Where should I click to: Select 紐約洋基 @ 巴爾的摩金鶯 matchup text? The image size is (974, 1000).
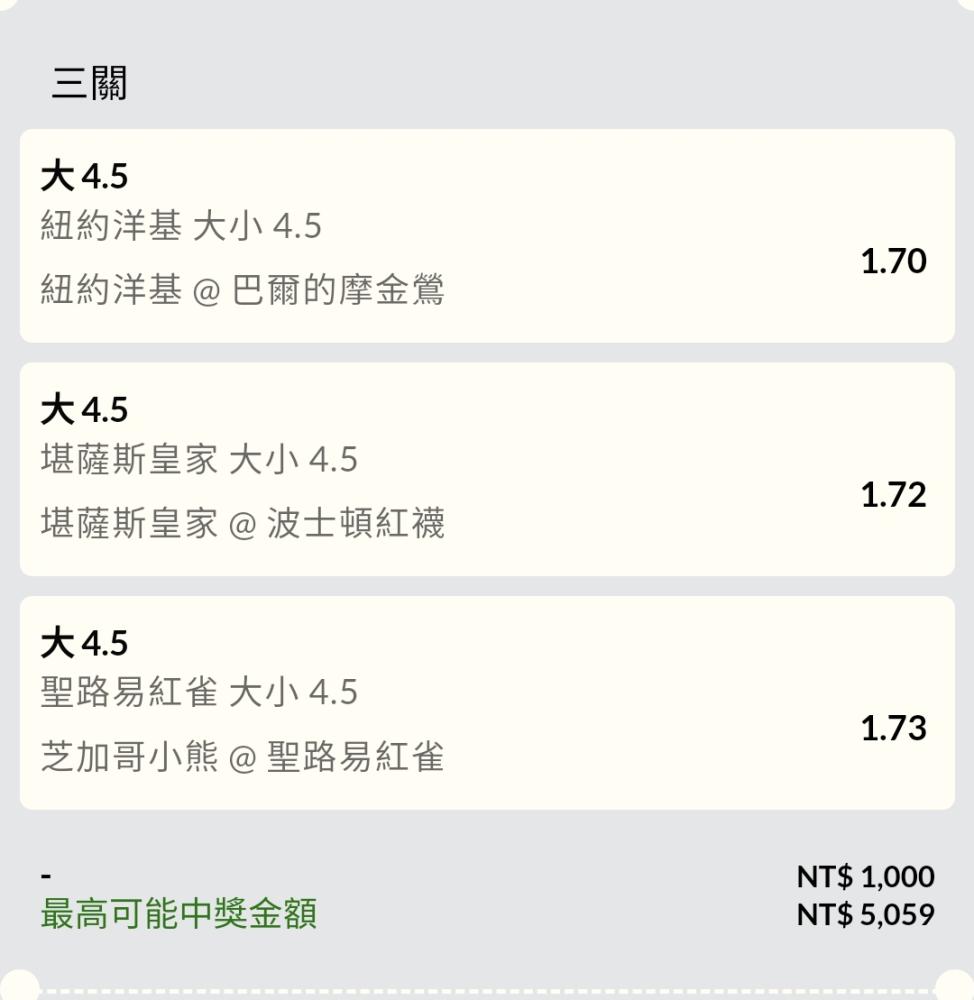click(x=242, y=290)
